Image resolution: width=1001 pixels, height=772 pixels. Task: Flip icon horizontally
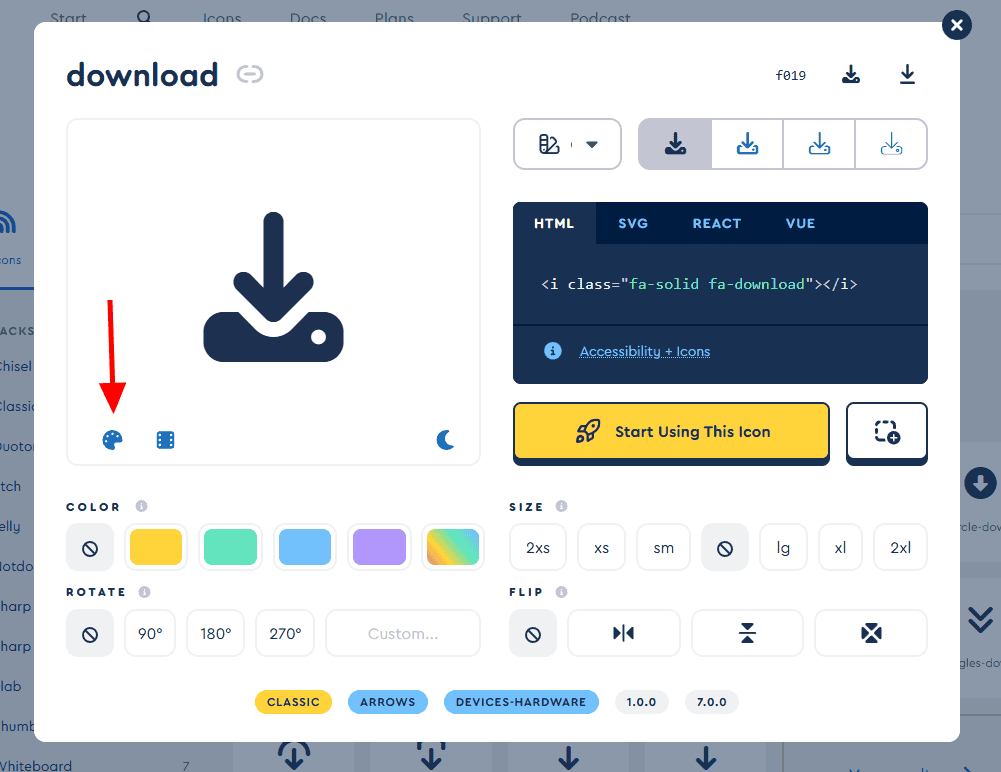(624, 633)
